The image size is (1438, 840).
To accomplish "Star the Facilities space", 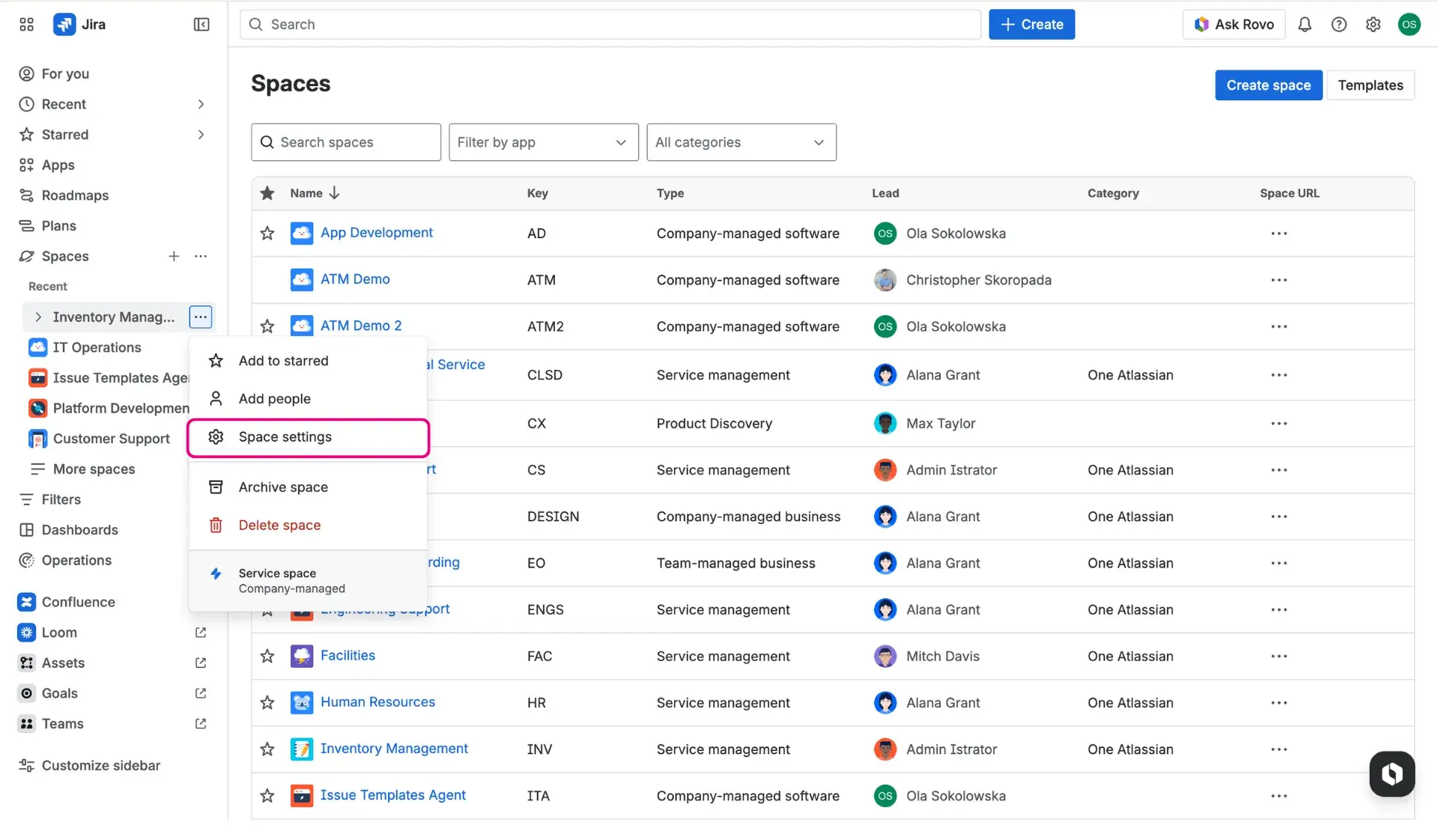I will coord(267,657).
